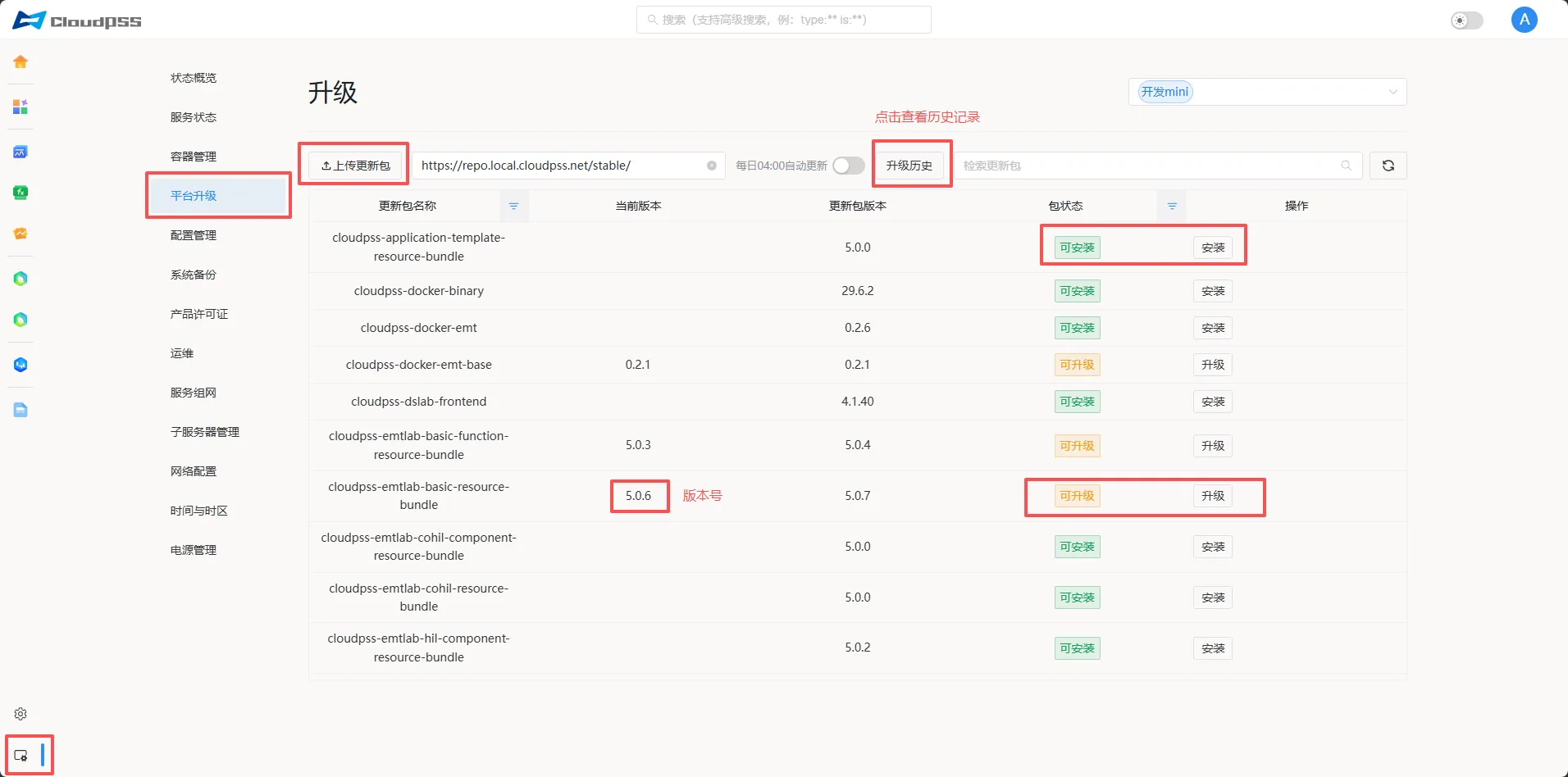The width and height of the screenshot is (1568, 777).
Task: Upgrade cloudpss-emtlab-basic-resource-bundle
Action: point(1213,496)
